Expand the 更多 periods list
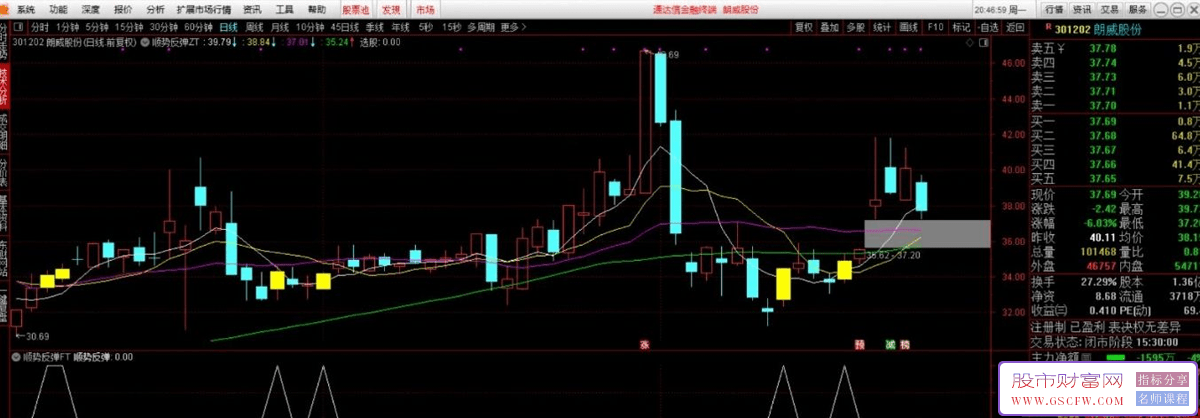 pyautogui.click(x=513, y=27)
